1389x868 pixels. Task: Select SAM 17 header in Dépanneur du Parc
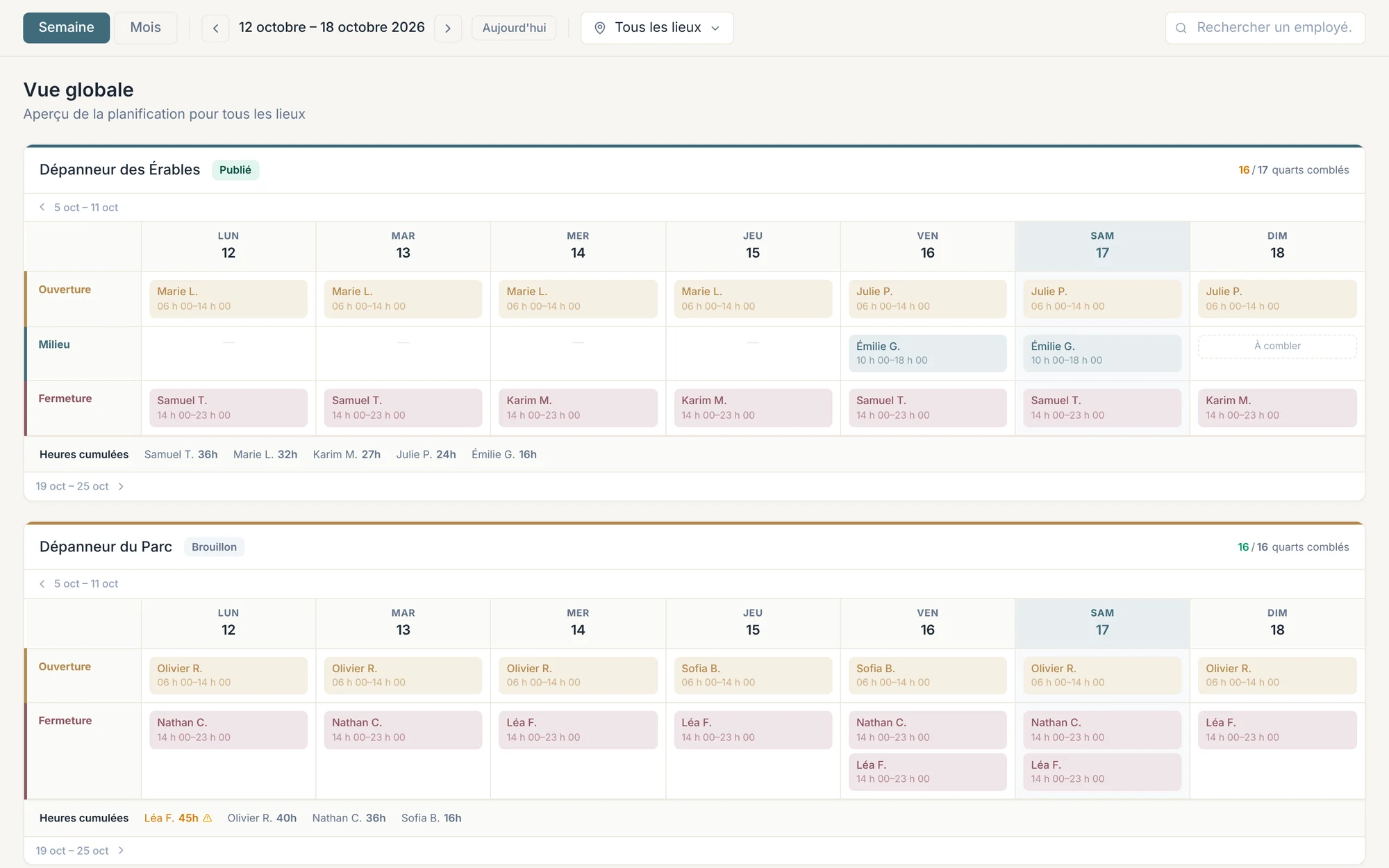pyautogui.click(x=1102, y=624)
